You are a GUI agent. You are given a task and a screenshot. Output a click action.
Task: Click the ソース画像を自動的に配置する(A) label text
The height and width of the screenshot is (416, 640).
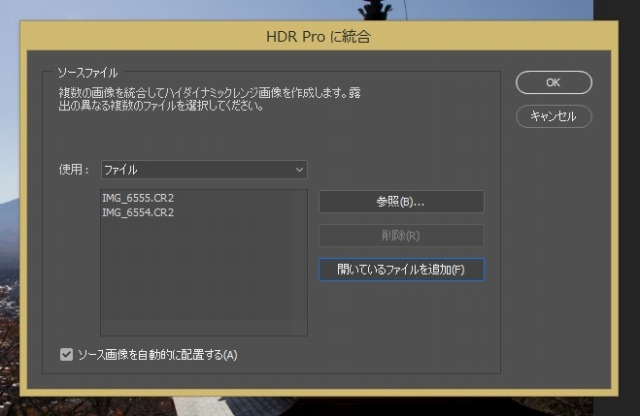[157, 354]
